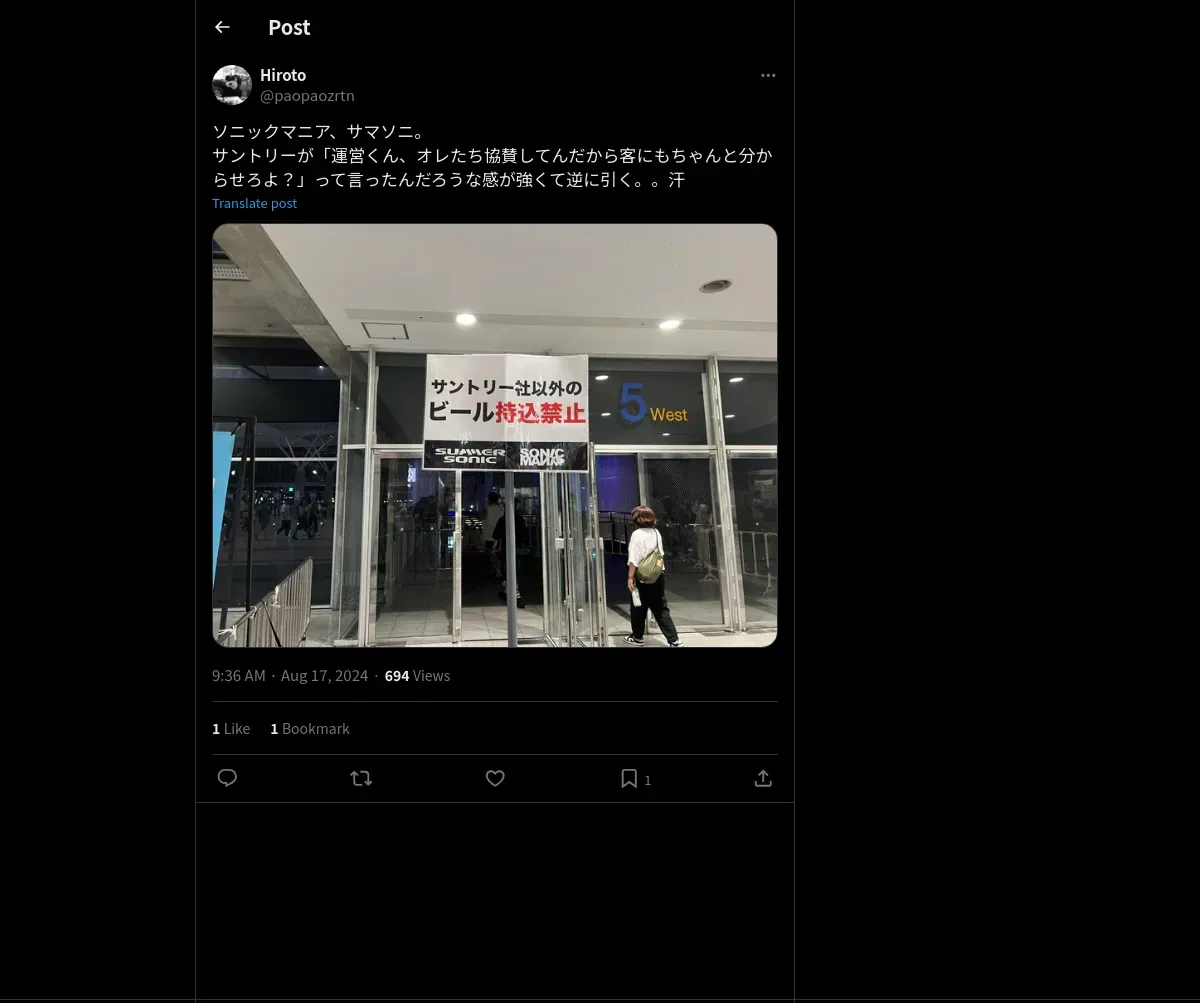Open Hiroto's profile picture
Viewport: 1200px width, 1003px height.
click(x=232, y=85)
